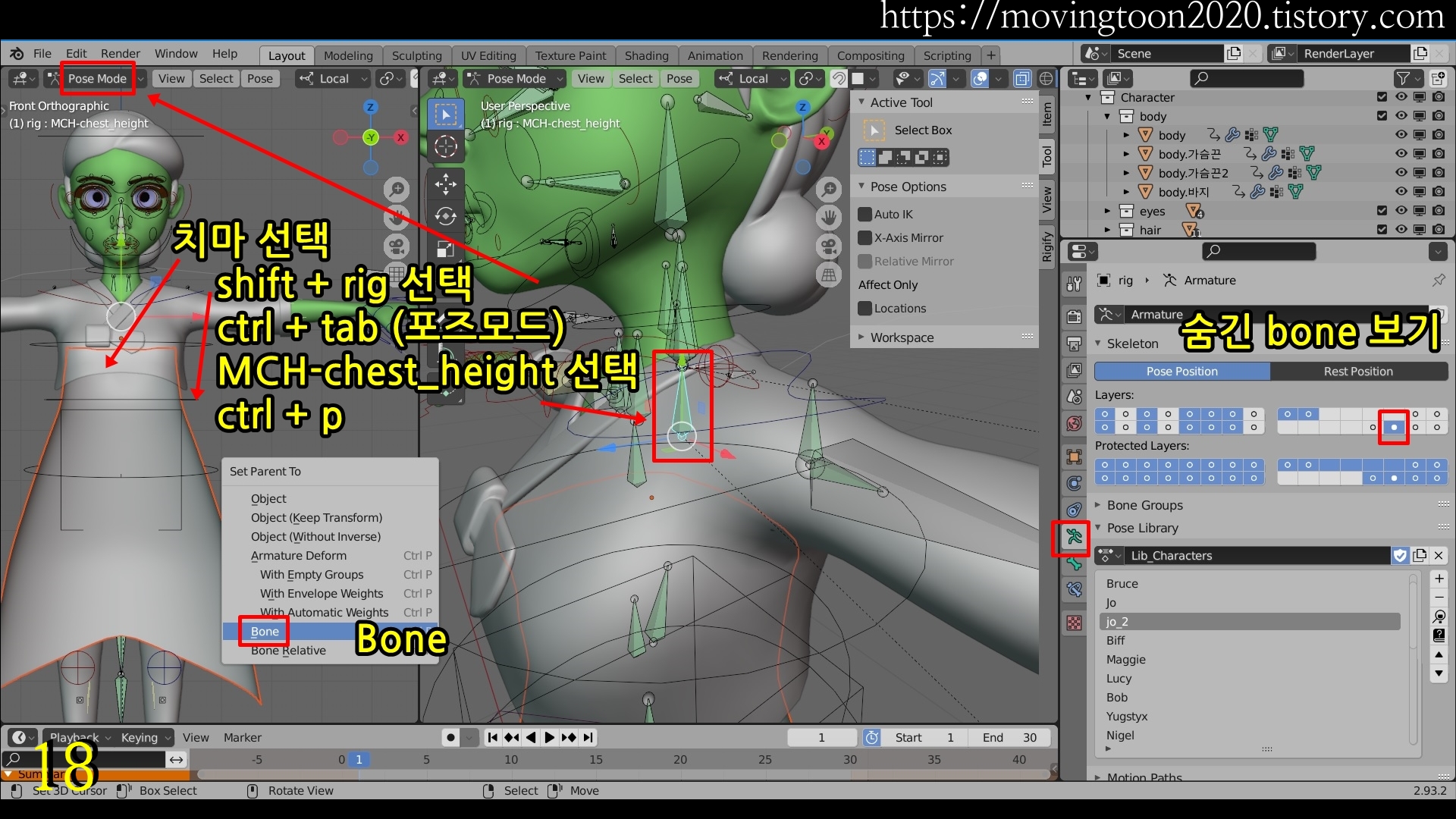The image size is (1456, 819).
Task: Enable the Auto IK checkbox
Action: tap(864, 215)
